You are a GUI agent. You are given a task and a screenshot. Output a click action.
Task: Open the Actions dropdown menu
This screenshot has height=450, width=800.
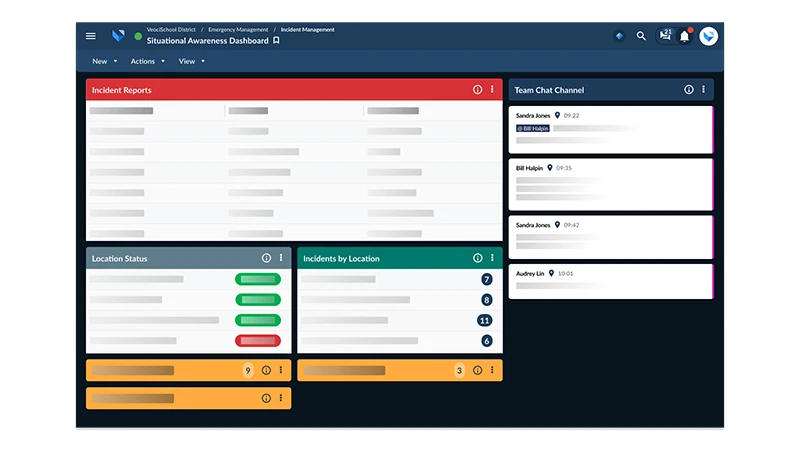pos(147,61)
